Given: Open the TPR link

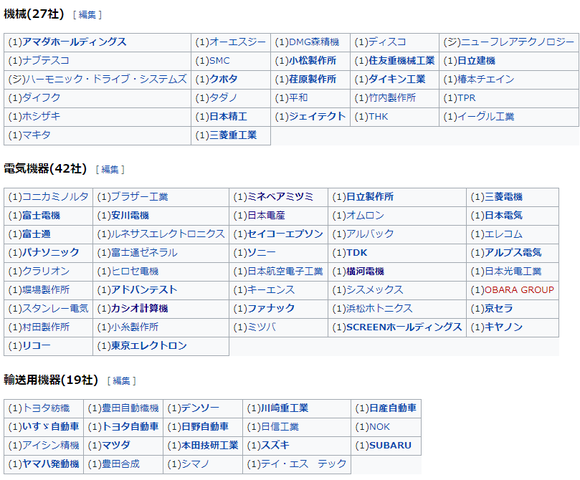Looking at the screenshot, I should 466,98.
